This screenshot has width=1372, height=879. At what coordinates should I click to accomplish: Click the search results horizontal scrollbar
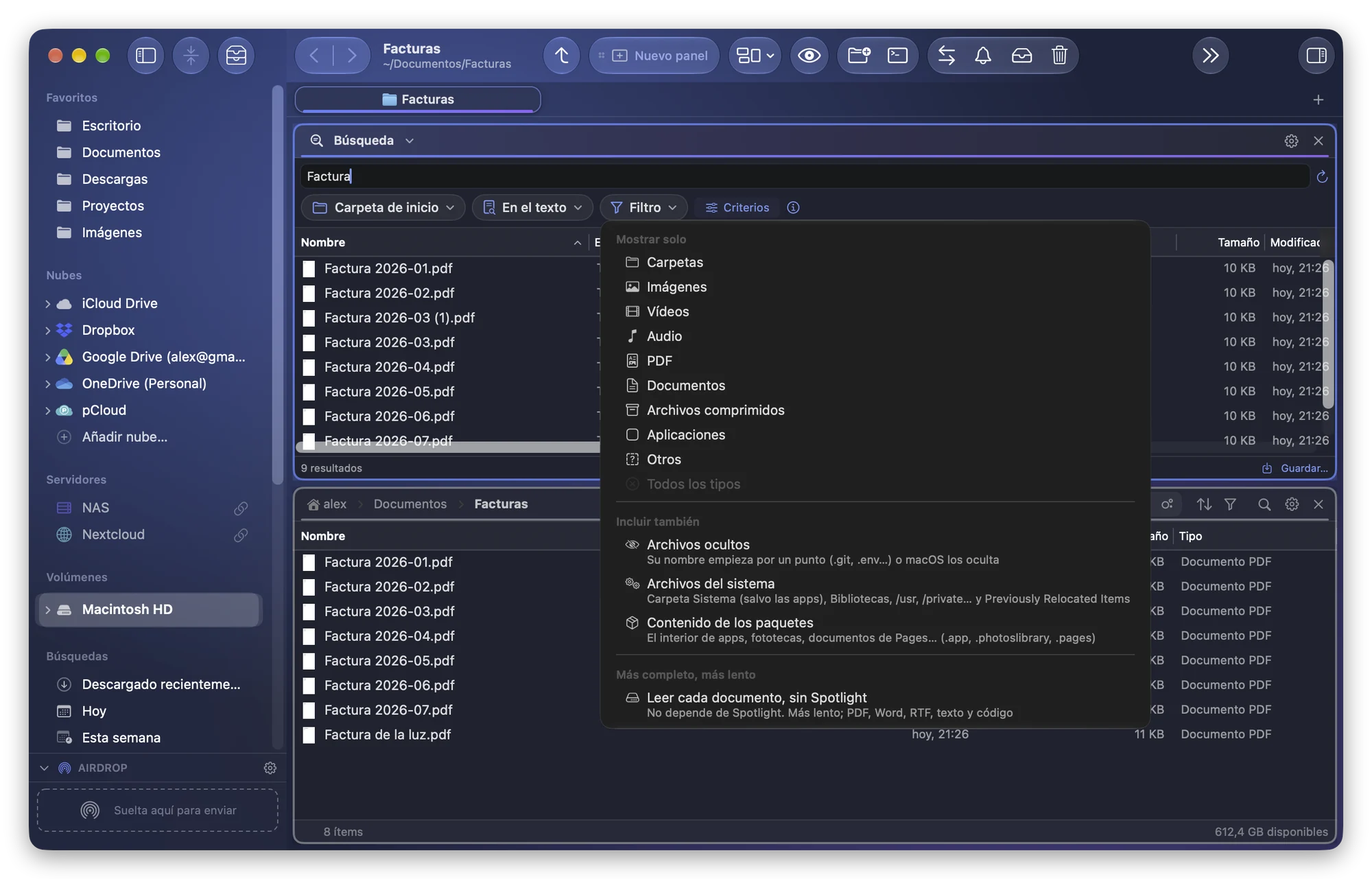[x=448, y=447]
